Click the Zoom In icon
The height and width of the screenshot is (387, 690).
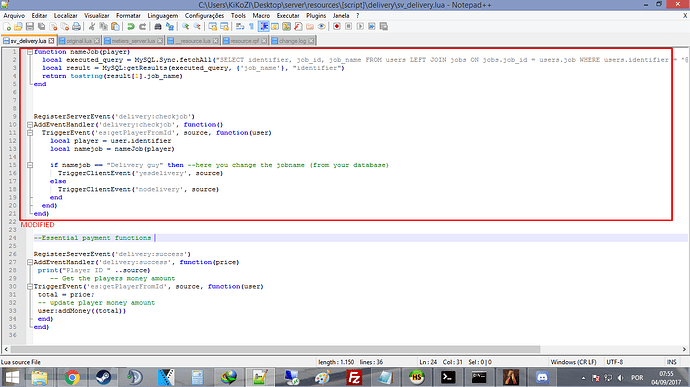coord(185,26)
